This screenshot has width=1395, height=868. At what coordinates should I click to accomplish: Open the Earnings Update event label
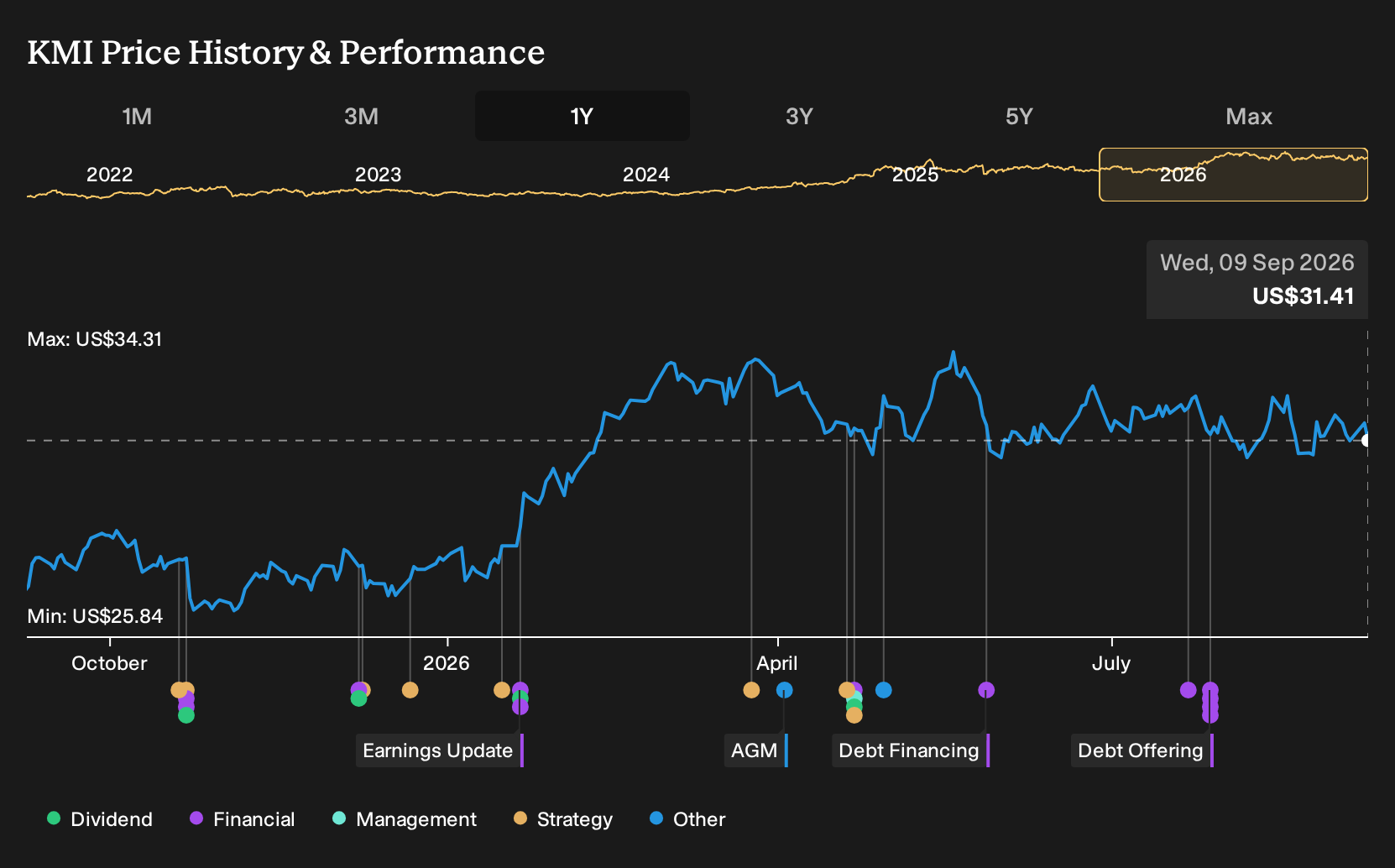coord(440,750)
